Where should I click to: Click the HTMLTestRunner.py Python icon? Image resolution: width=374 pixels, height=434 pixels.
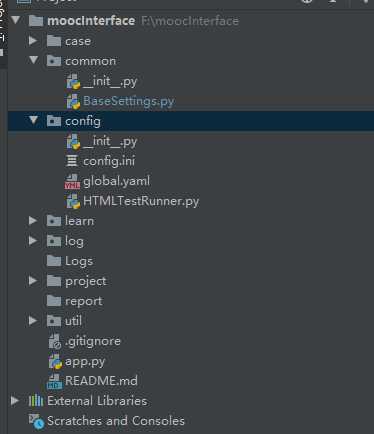tap(73, 202)
